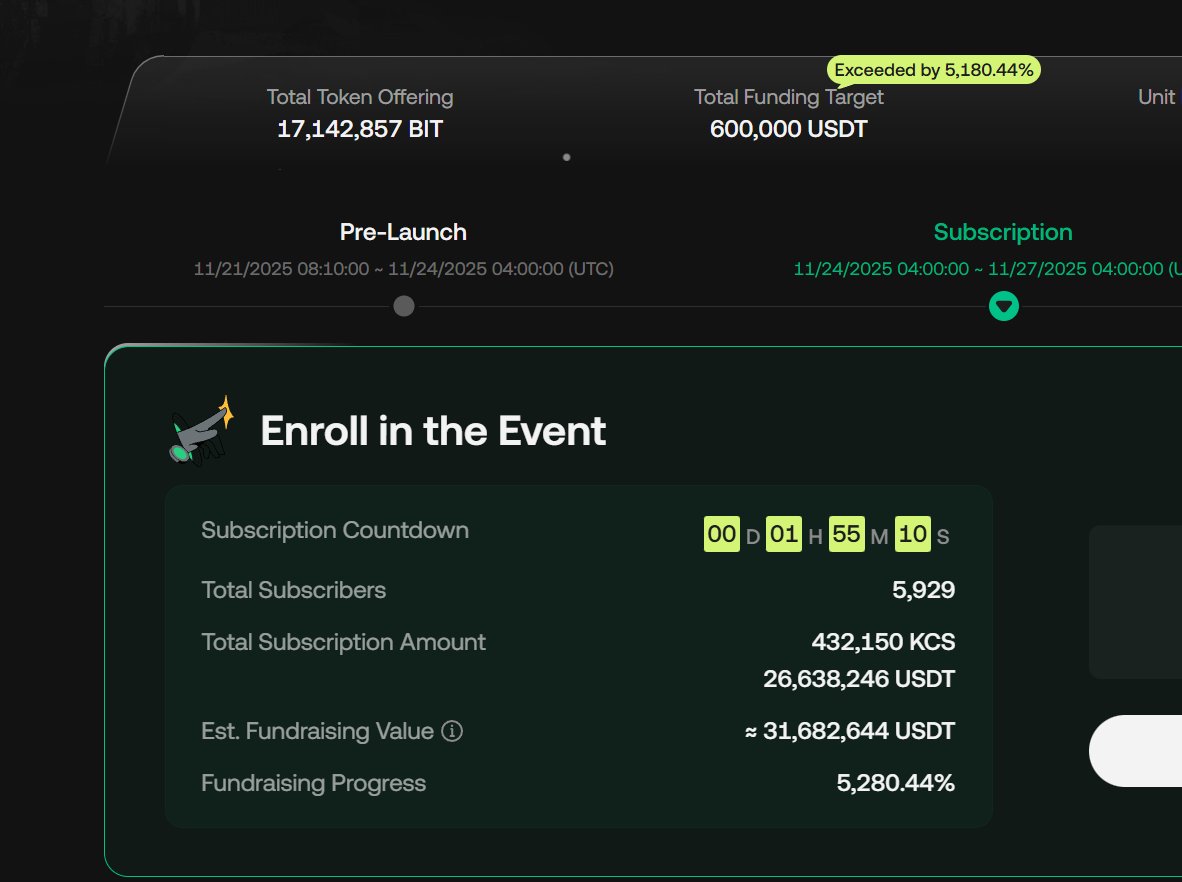1182x882 pixels.
Task: Click the Total Funding Target label
Action: click(x=787, y=97)
